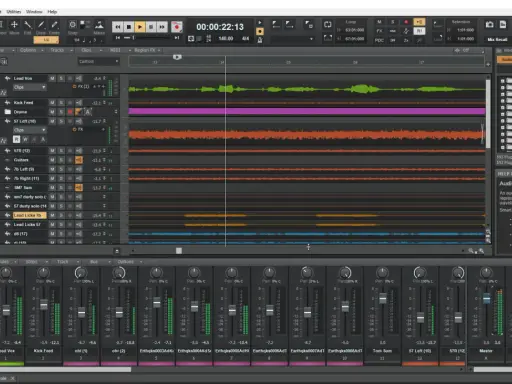The image size is (512, 384).
Task: Solo the Kick Feed track
Action: coord(61,103)
